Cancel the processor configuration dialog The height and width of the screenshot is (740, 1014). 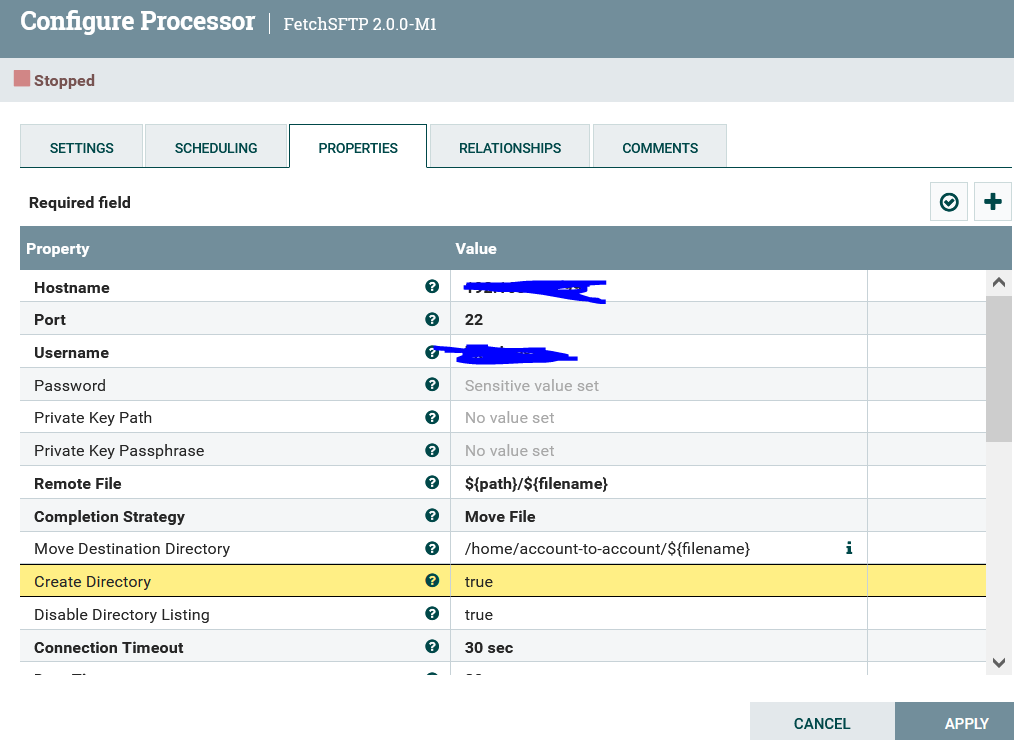point(821,723)
